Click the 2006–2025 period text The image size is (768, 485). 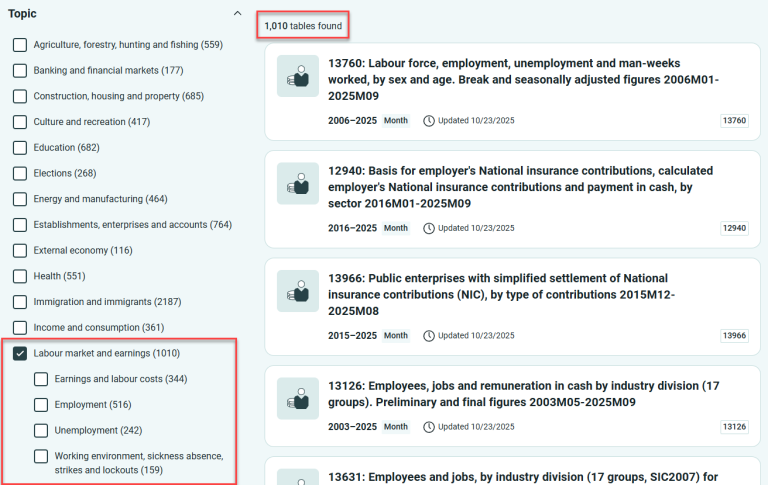click(352, 121)
